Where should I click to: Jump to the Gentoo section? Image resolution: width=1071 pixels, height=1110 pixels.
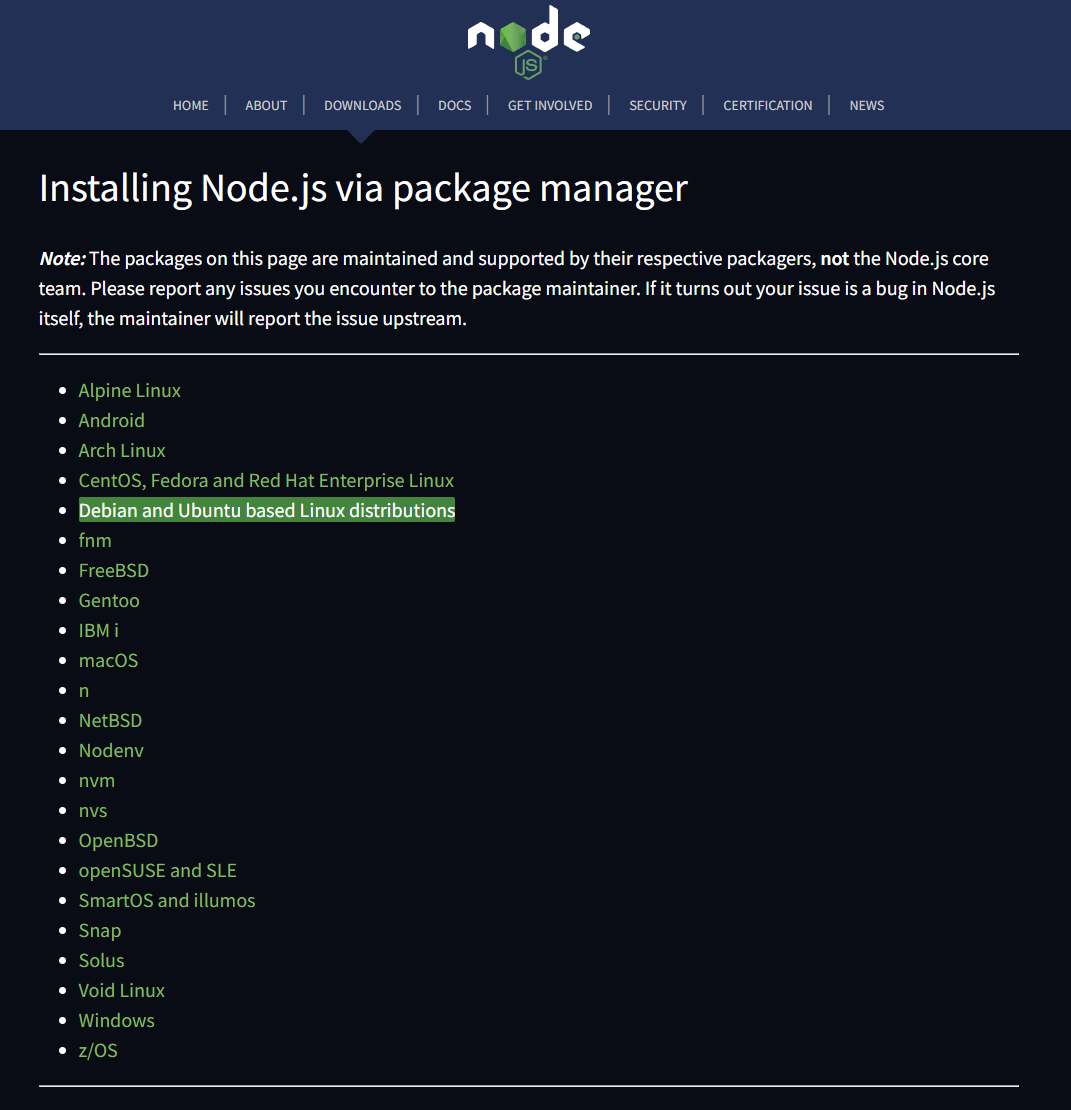pyautogui.click(x=109, y=600)
